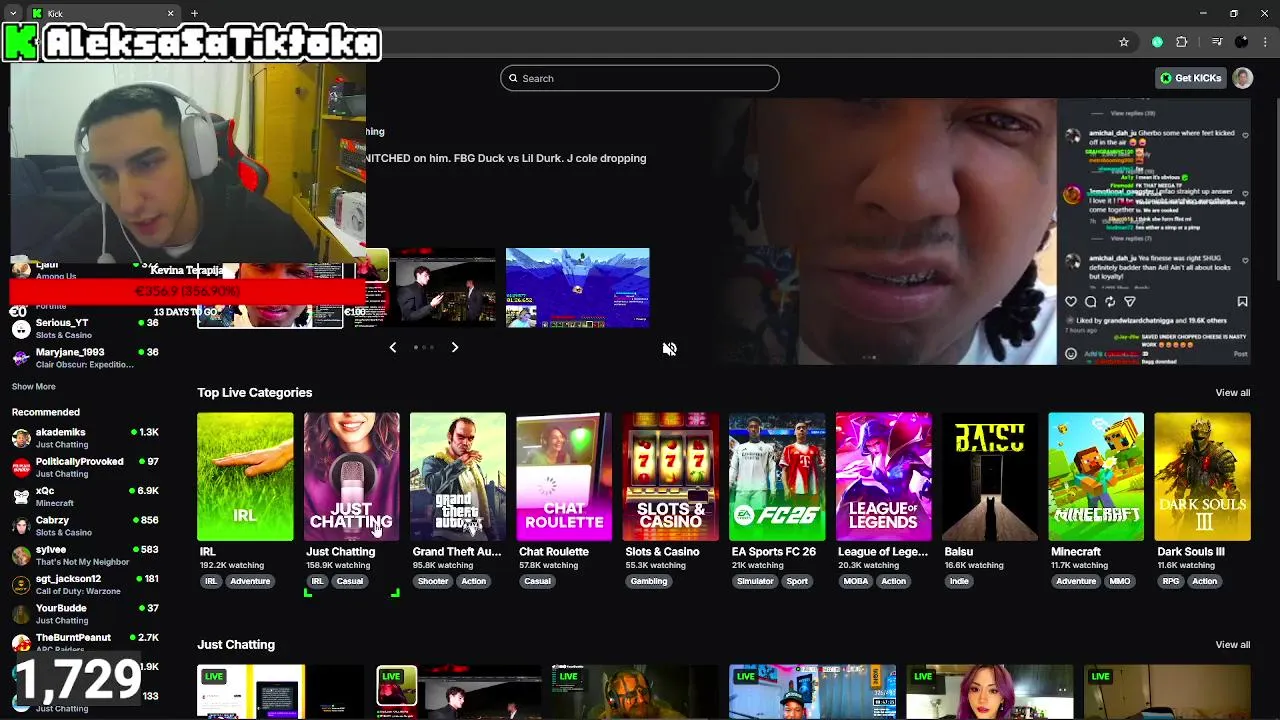Open the Chrome extensions puzzle icon
This screenshot has height=720, width=1280.
click(x=1182, y=42)
